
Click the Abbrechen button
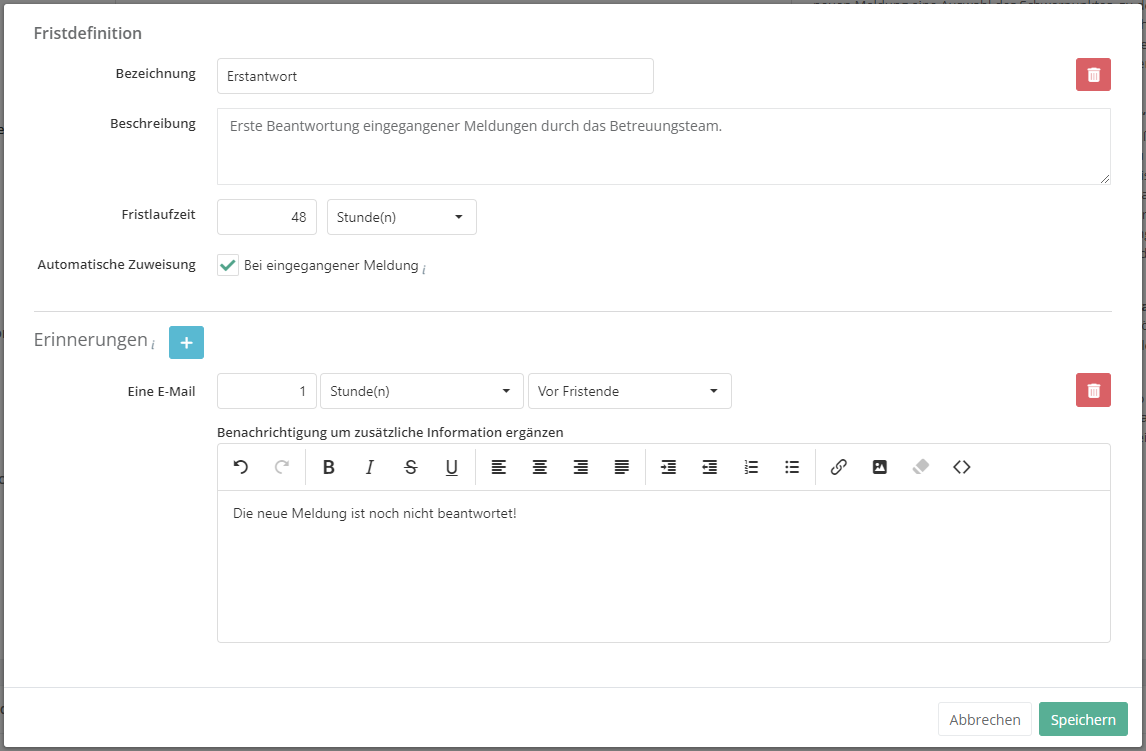pos(984,720)
